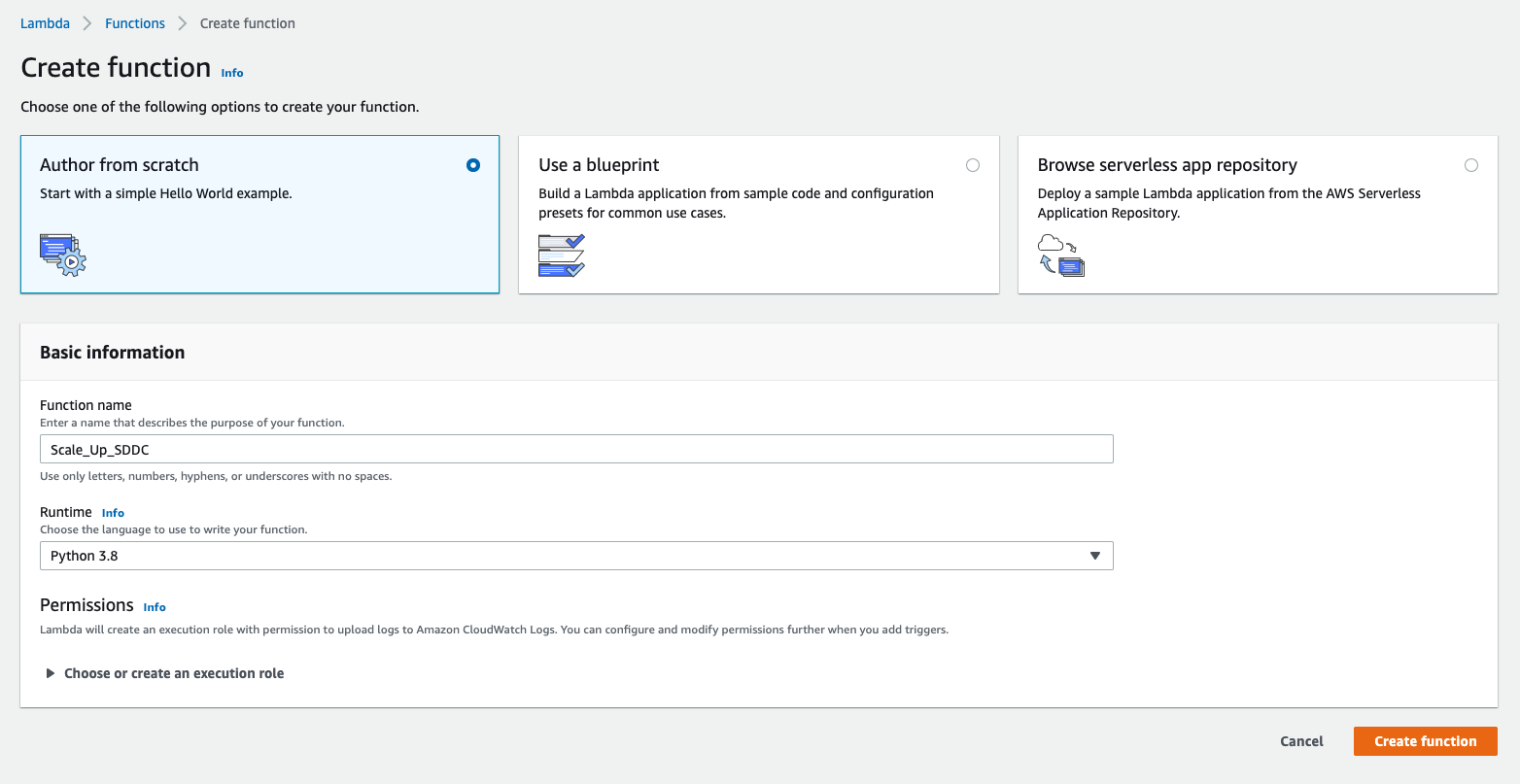Navigate to Functions breadcrumb link
Image resolution: width=1520 pixels, height=784 pixels.
[x=135, y=23]
